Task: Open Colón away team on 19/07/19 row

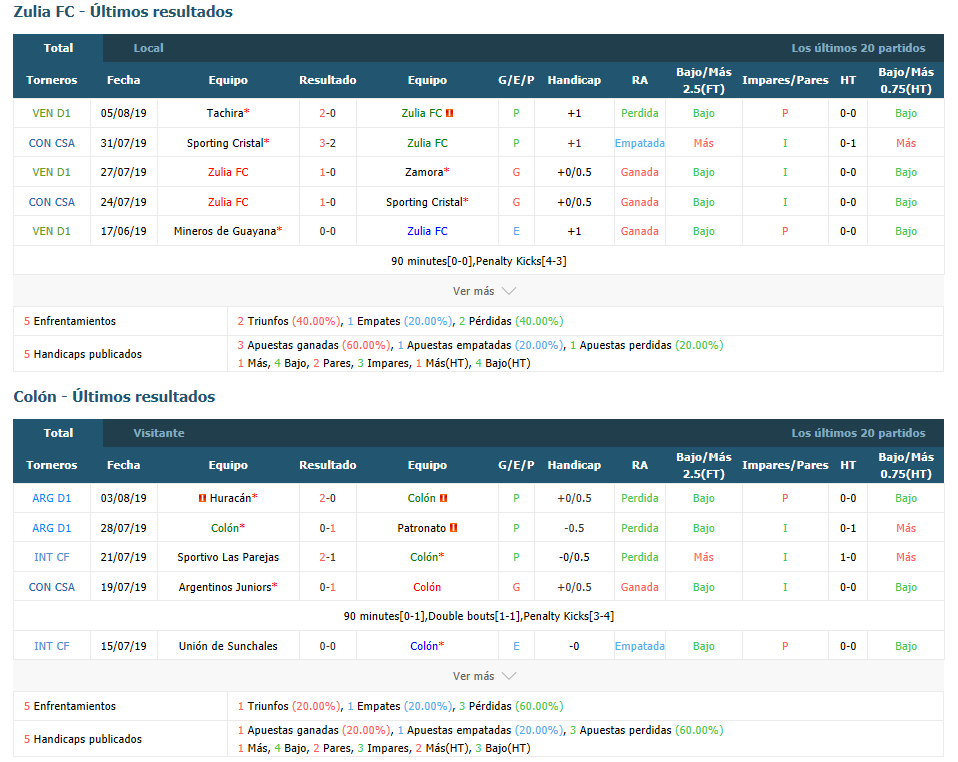Action: [427, 587]
